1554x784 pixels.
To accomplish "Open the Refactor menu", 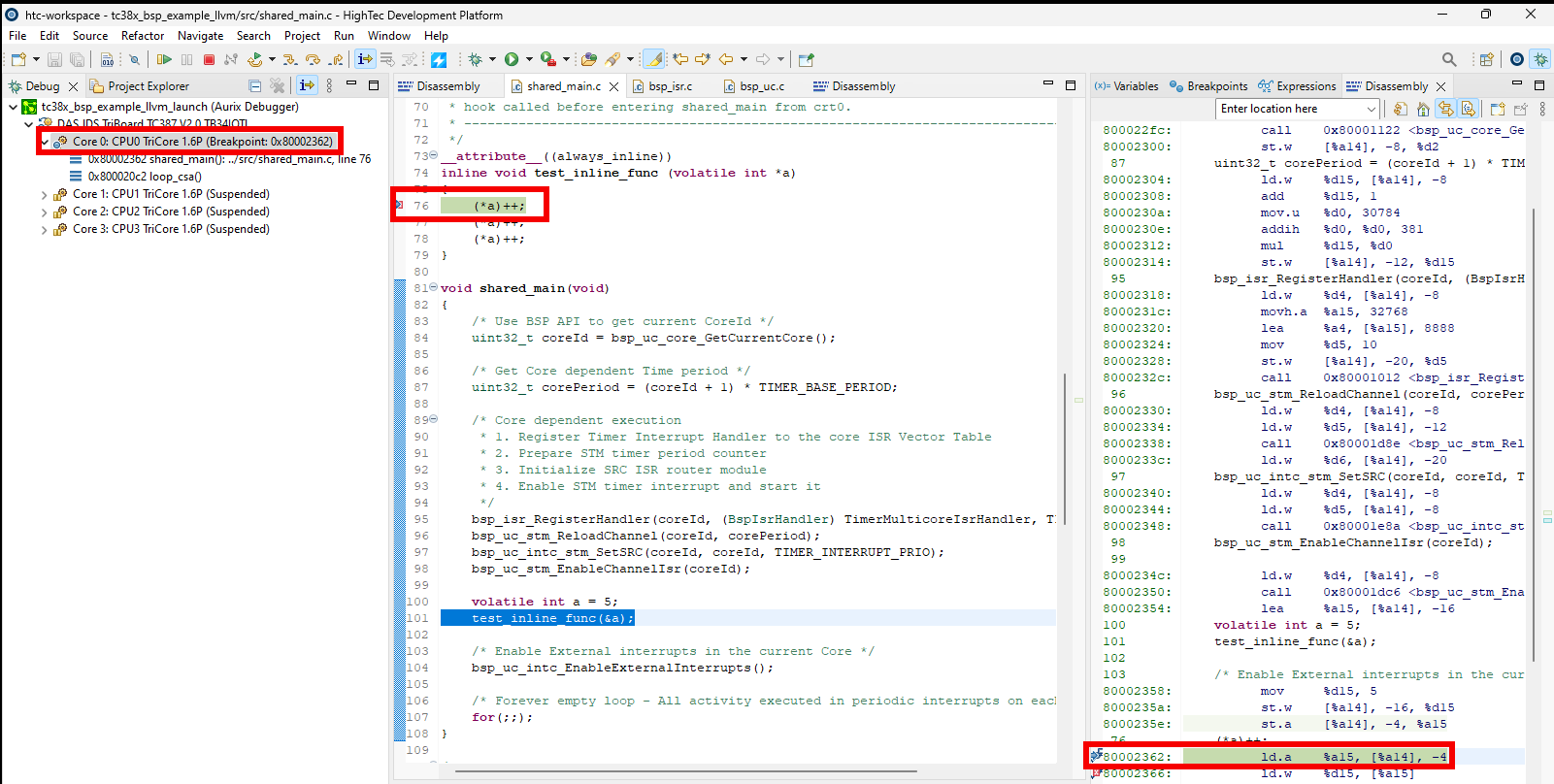I will [143, 36].
